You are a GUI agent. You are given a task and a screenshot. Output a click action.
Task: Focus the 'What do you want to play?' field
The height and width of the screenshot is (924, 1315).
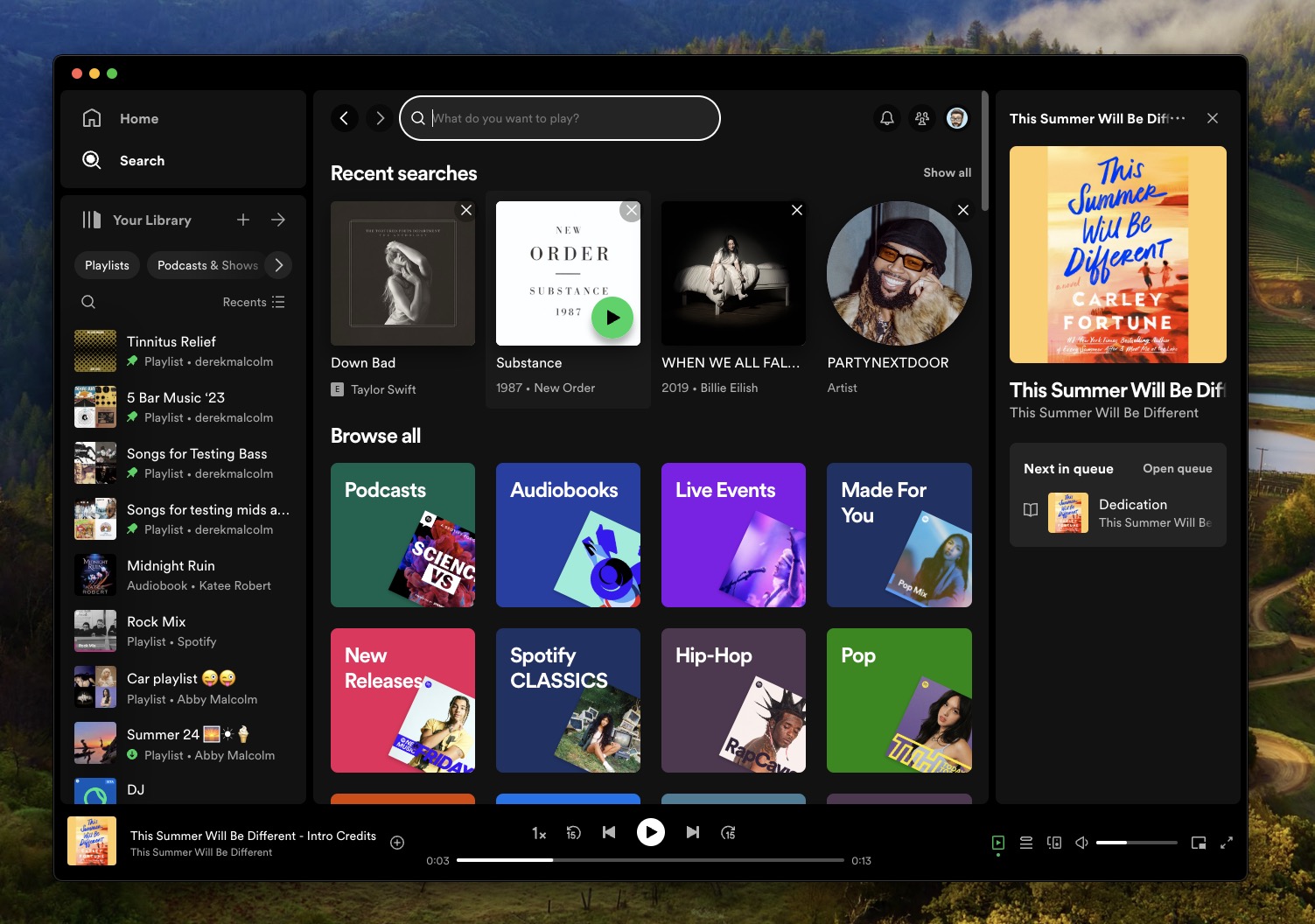(x=560, y=118)
